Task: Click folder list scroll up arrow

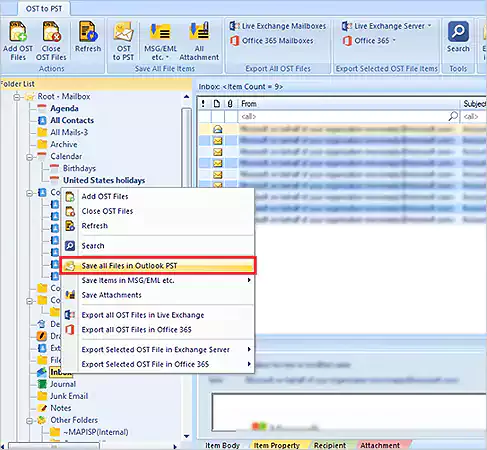Action: (x=187, y=97)
